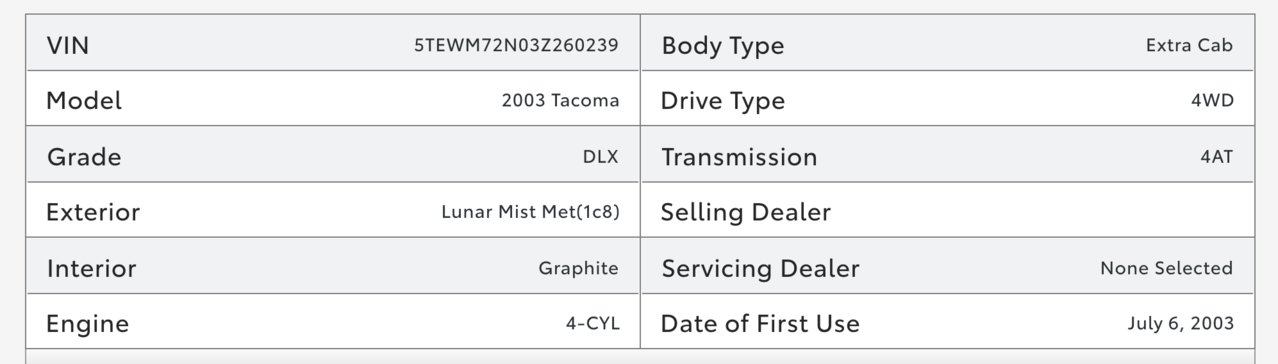Screen dimensions: 1278x364
Task: Select the Extra Cab value
Action: pos(1189,45)
